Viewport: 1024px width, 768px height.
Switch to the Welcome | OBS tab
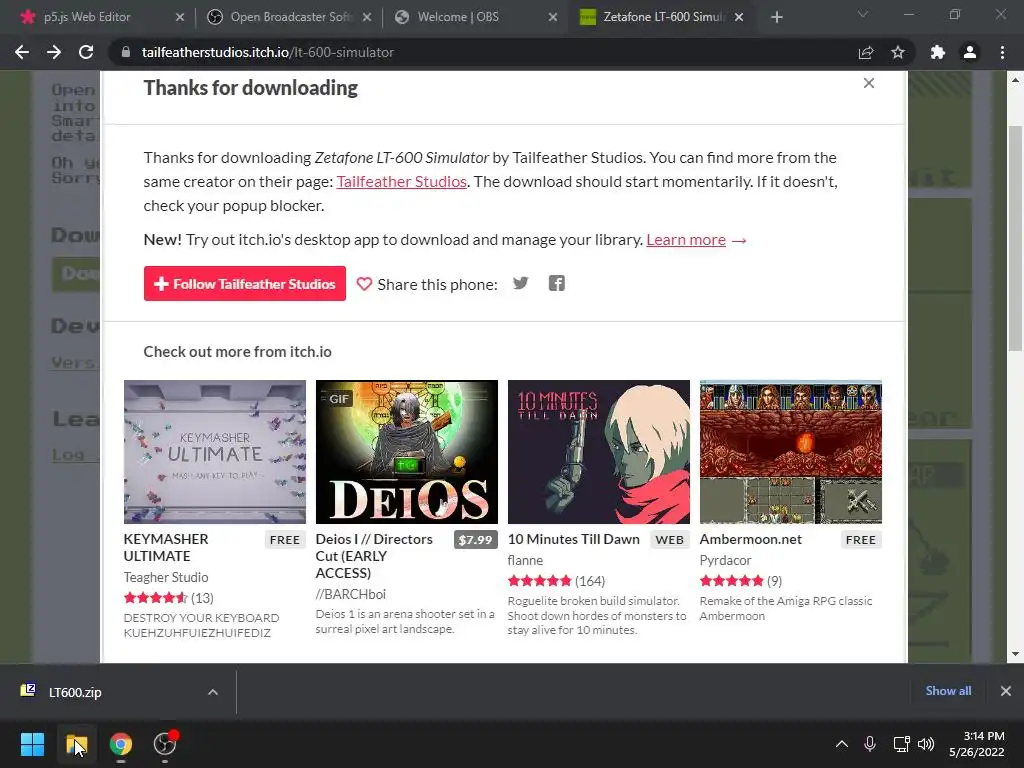458,17
